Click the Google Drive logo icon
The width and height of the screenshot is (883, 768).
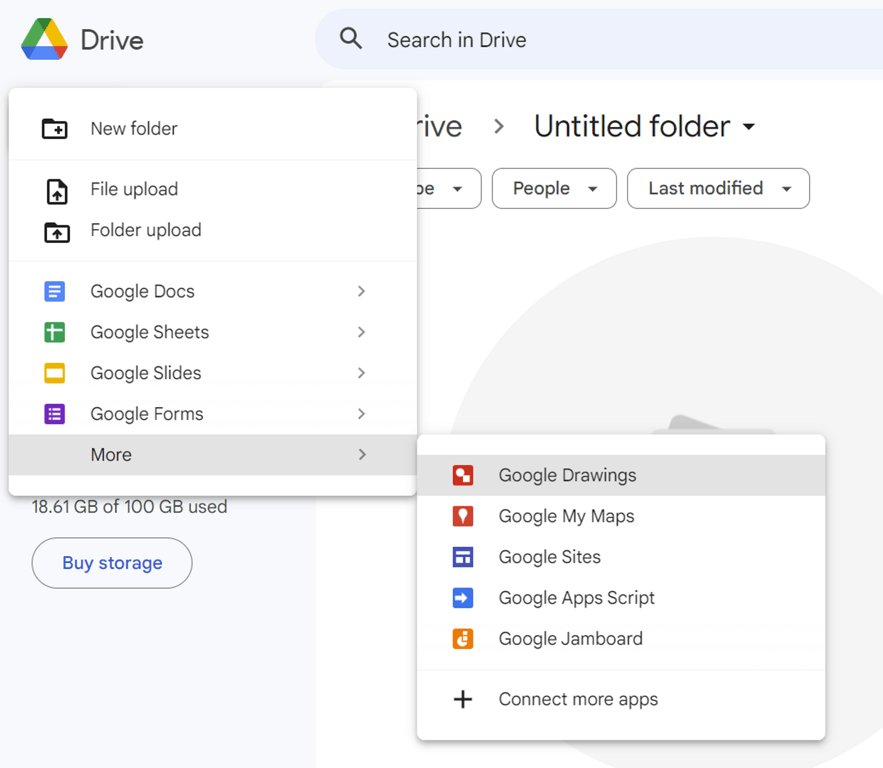tap(44, 39)
